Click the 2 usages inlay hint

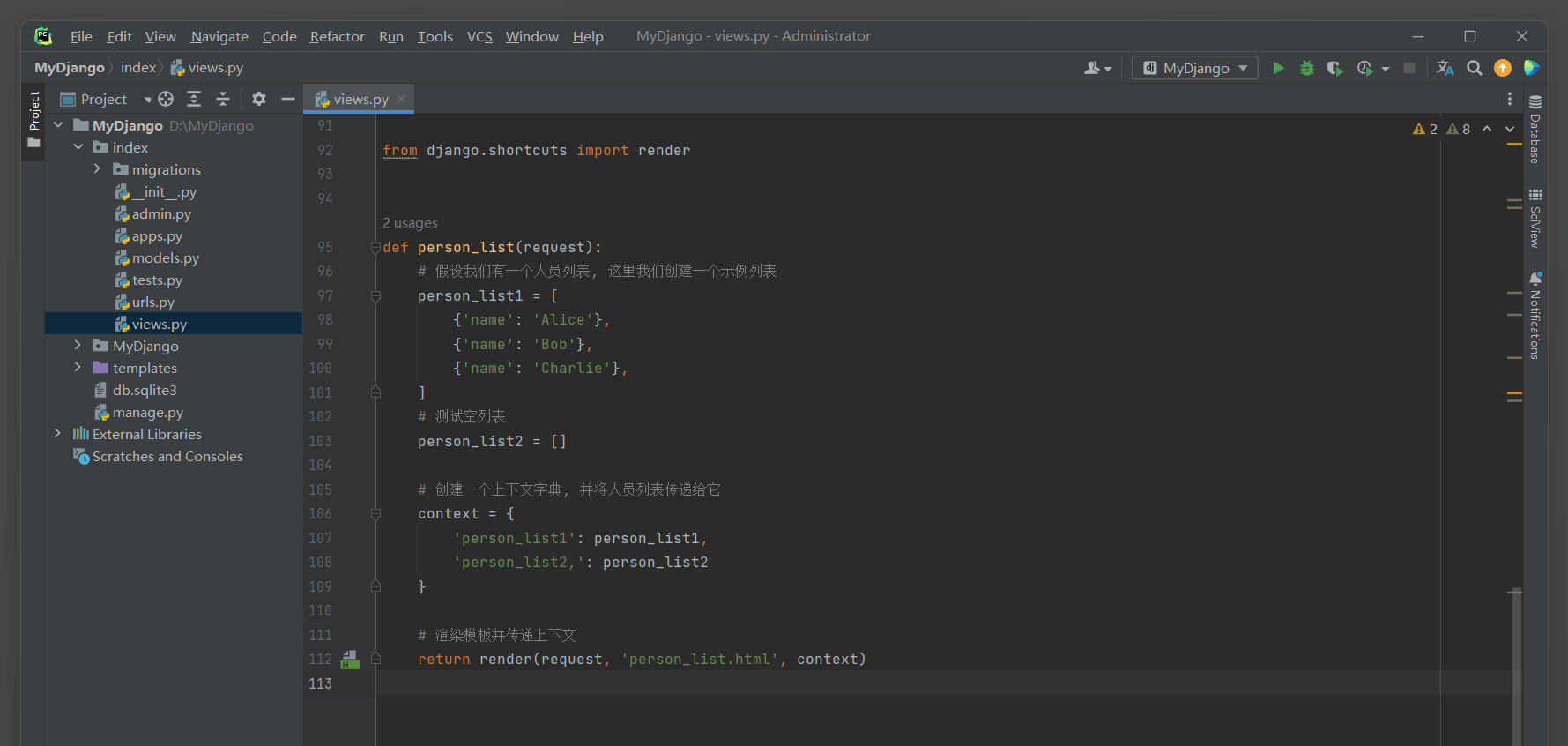410,223
